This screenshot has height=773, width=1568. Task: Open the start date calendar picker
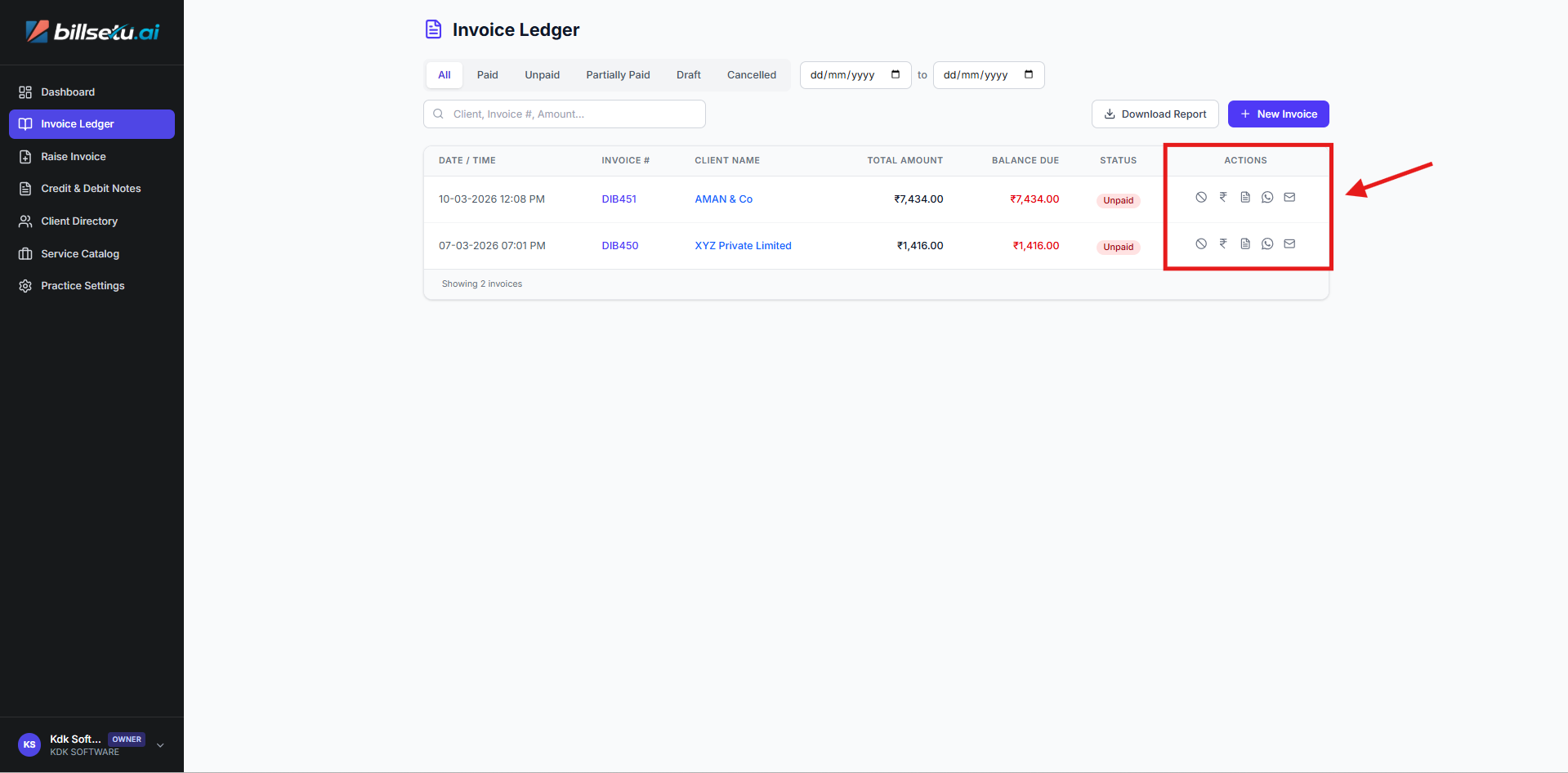tap(895, 74)
